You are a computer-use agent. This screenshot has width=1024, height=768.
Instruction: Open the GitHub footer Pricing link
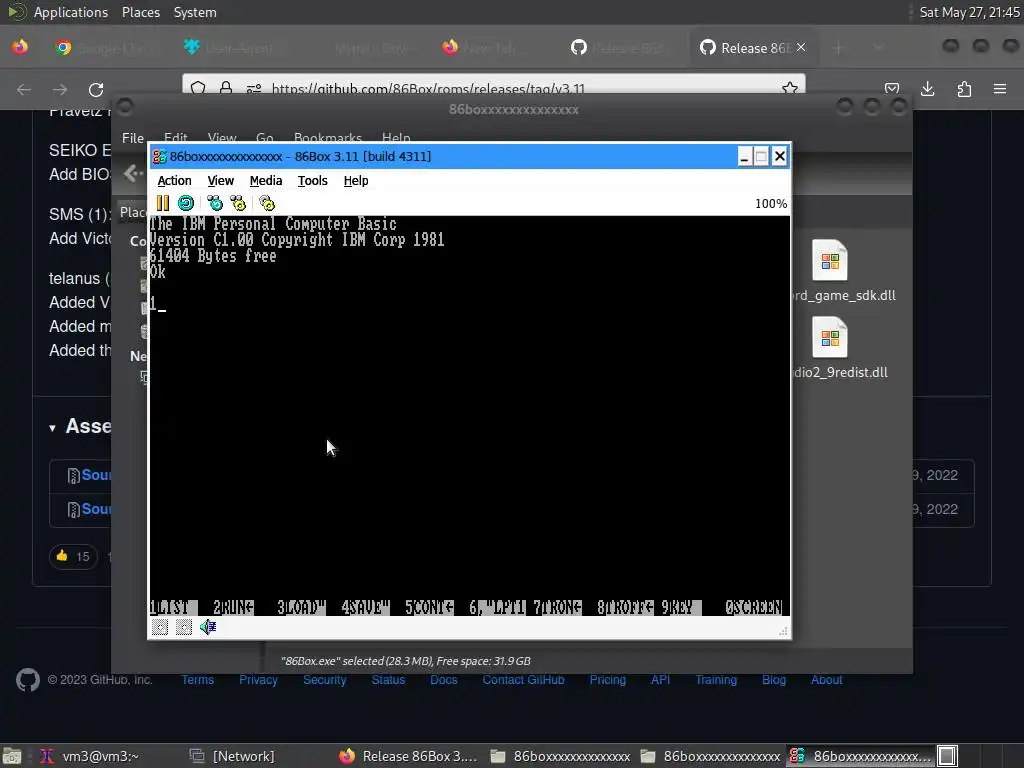click(607, 680)
